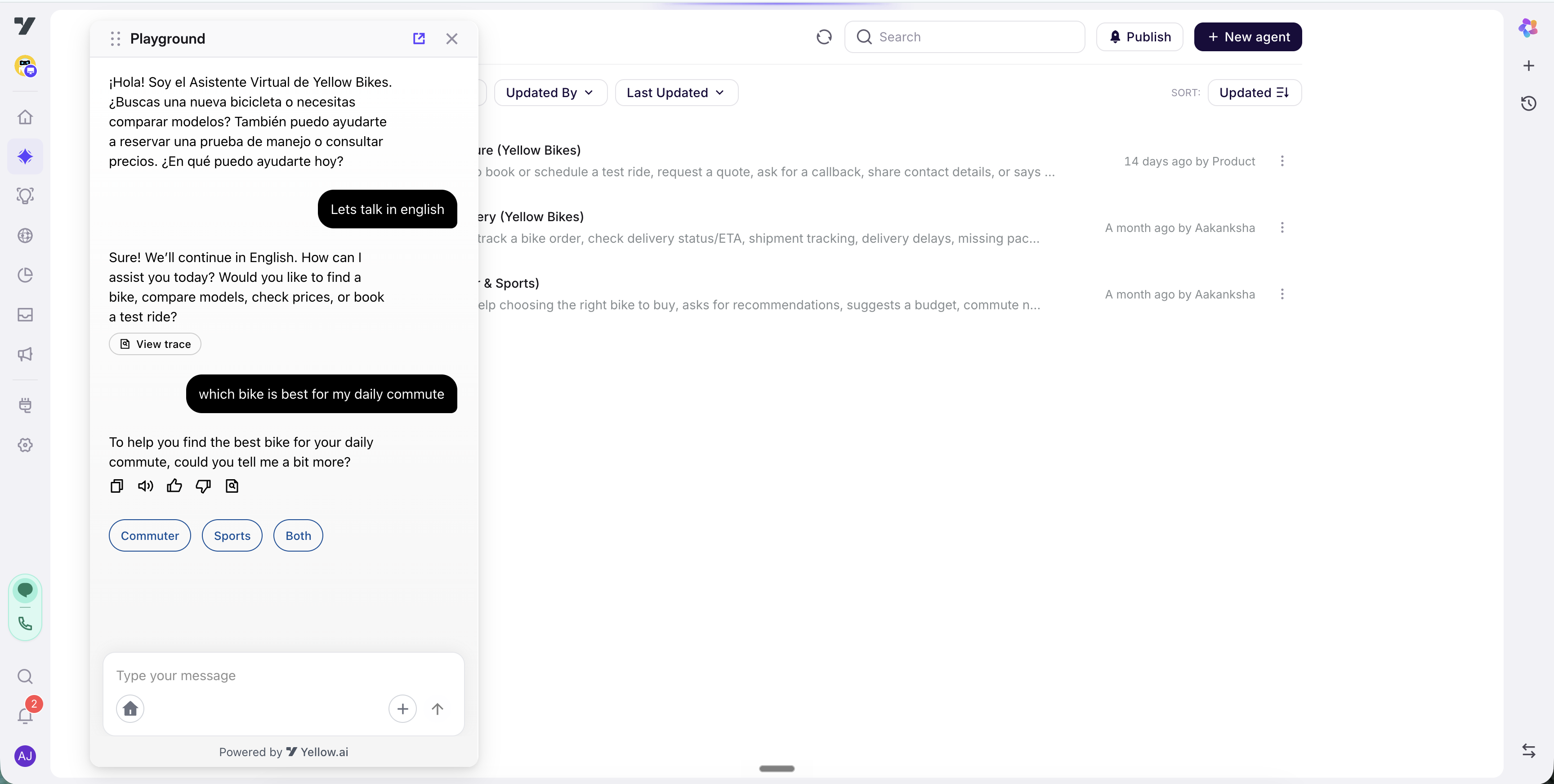
Task: Click the swap arrows icon bottom right
Action: (x=1529, y=751)
